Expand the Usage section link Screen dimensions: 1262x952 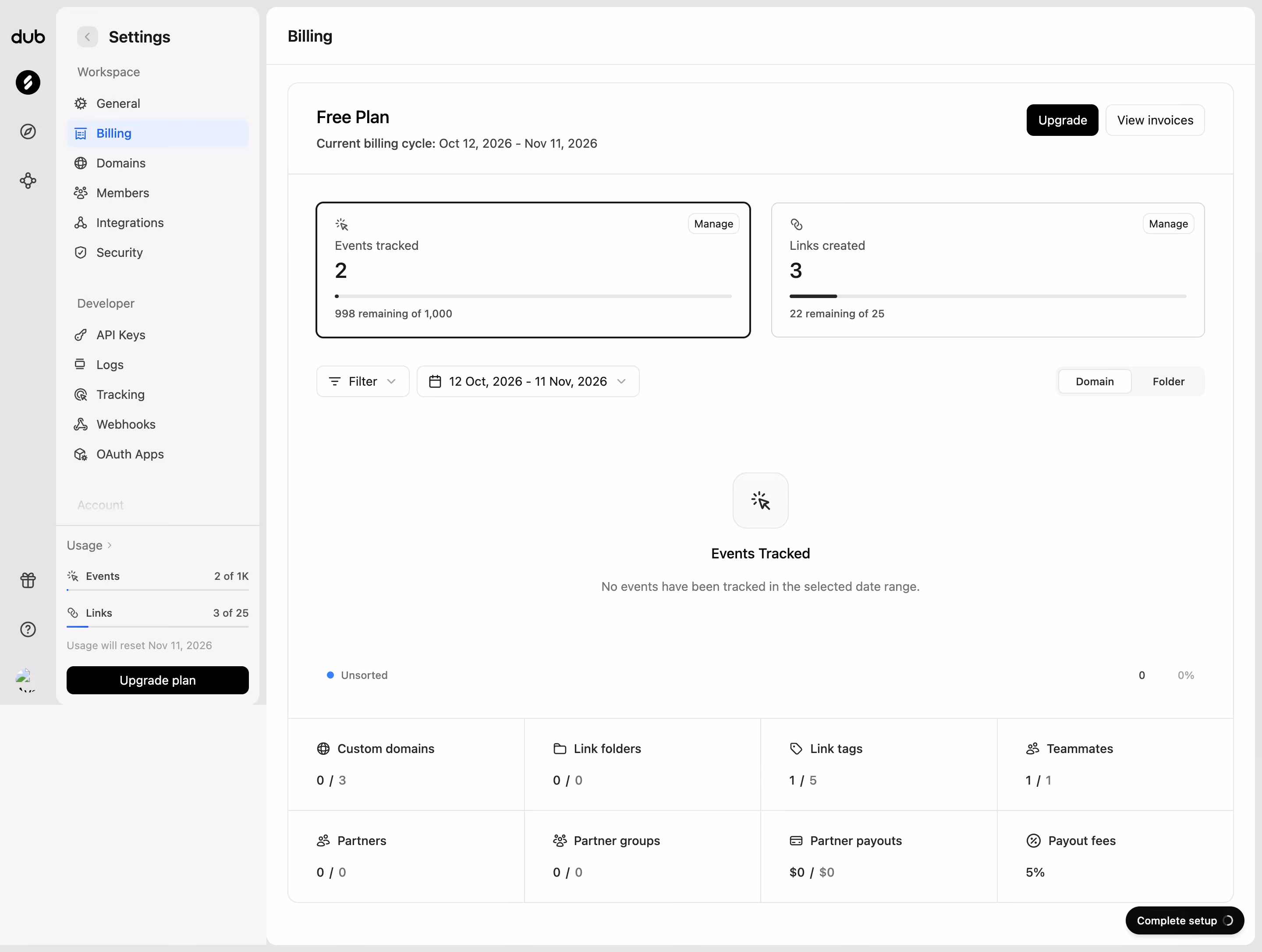click(89, 545)
